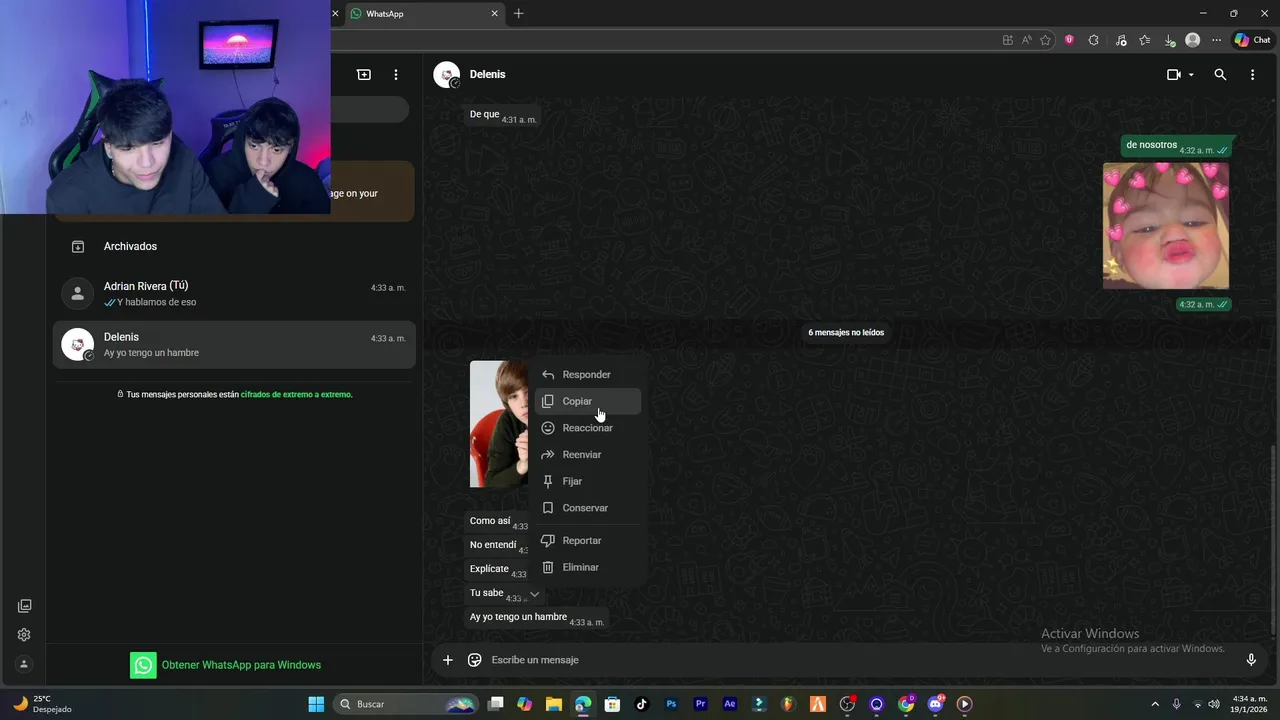1280x720 pixels.
Task: Open the conversation menu in the chat header
Action: (x=1252, y=74)
